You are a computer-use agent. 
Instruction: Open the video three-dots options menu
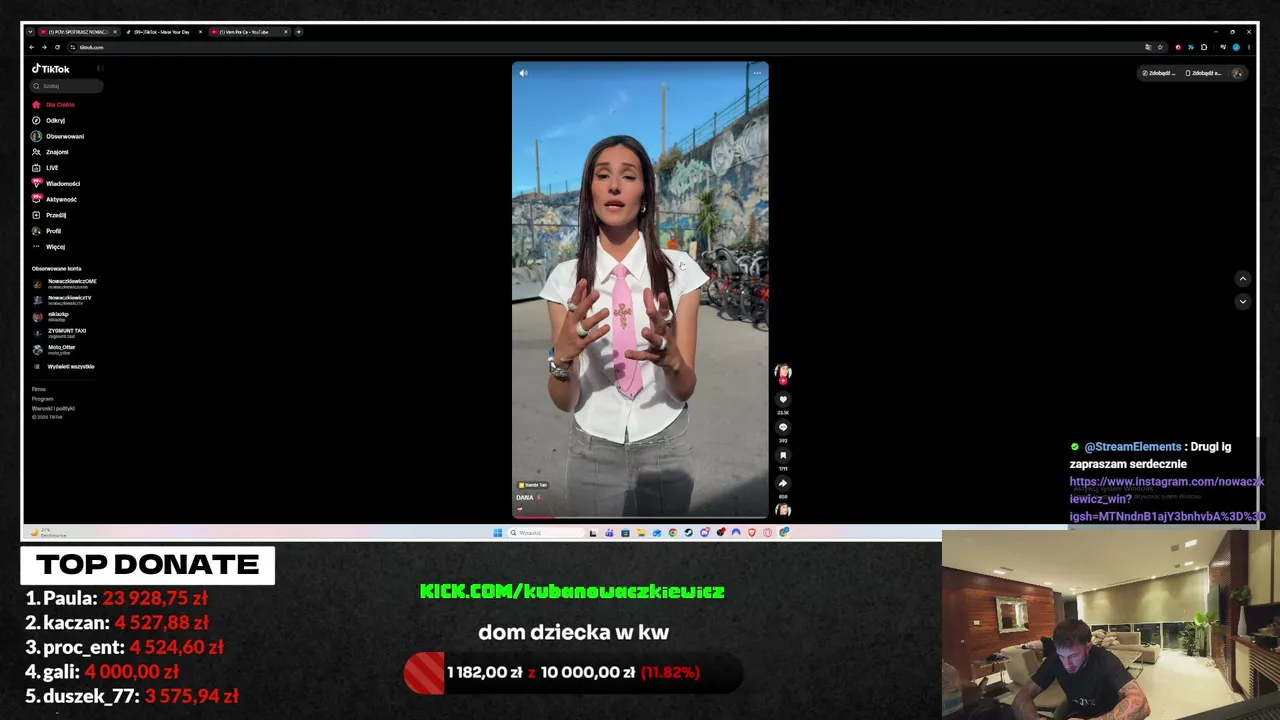coord(757,73)
